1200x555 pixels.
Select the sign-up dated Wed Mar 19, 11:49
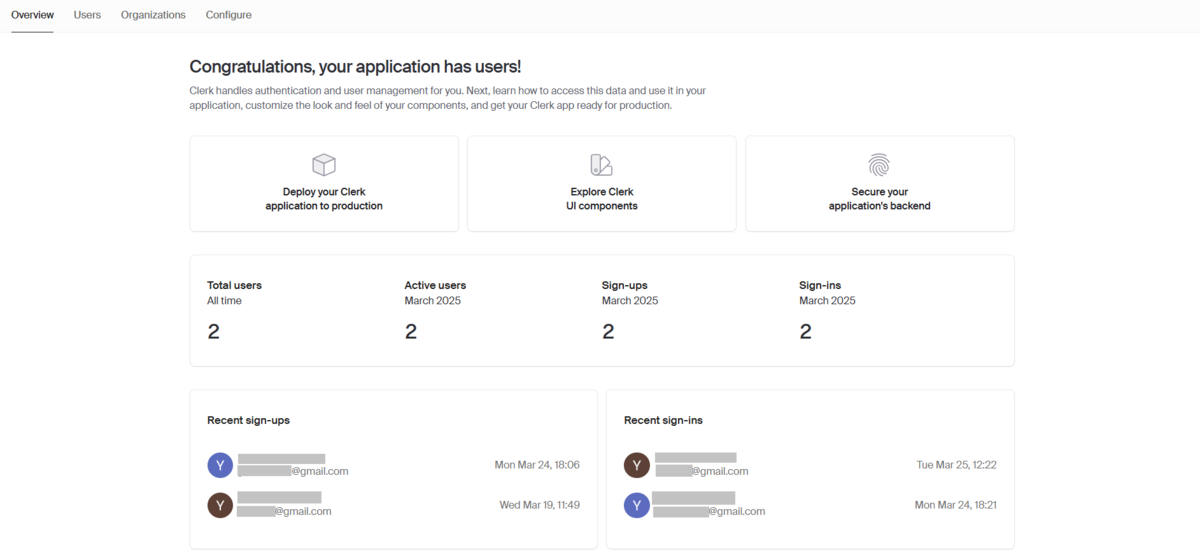[x=393, y=505]
